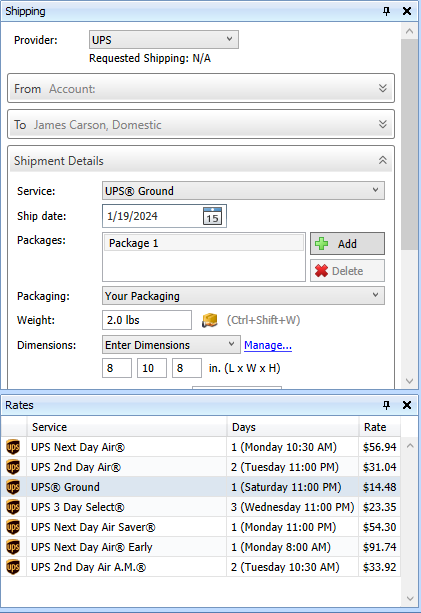
Task: Open the Service dropdown showing UPS® Ground
Action: (243, 191)
